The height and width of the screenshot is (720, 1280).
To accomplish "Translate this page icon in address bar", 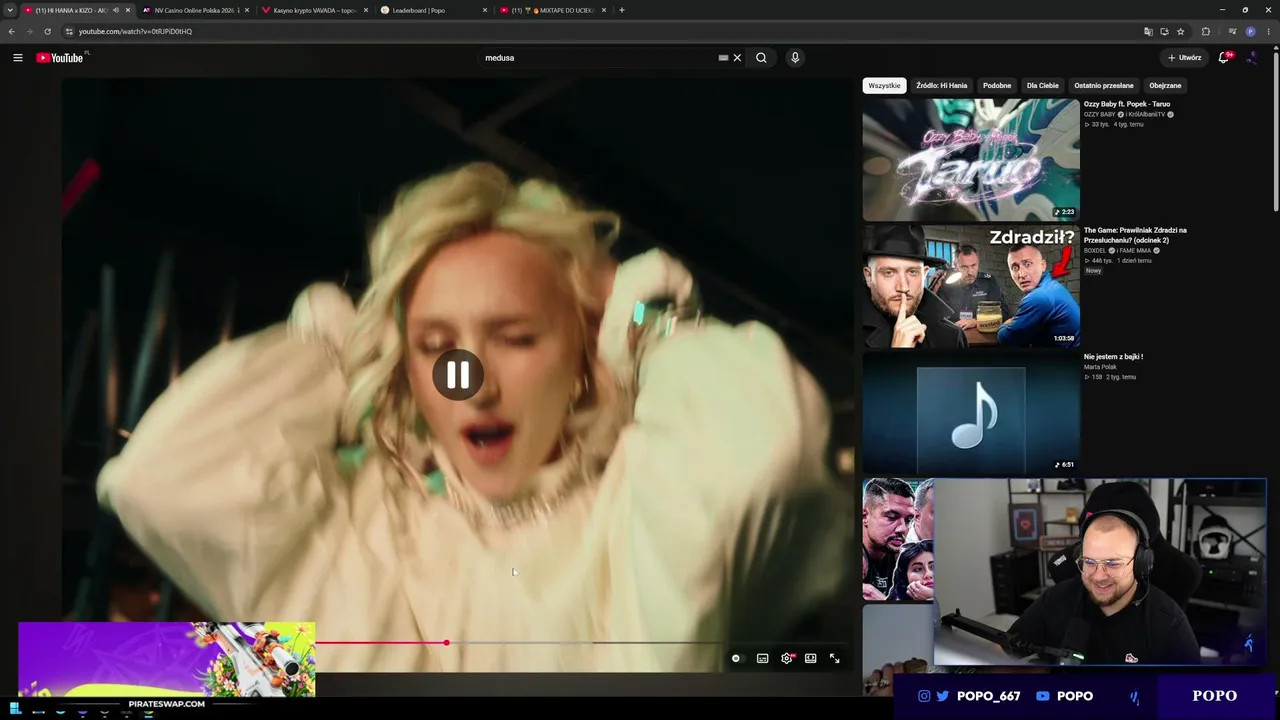I will pyautogui.click(x=1148, y=31).
